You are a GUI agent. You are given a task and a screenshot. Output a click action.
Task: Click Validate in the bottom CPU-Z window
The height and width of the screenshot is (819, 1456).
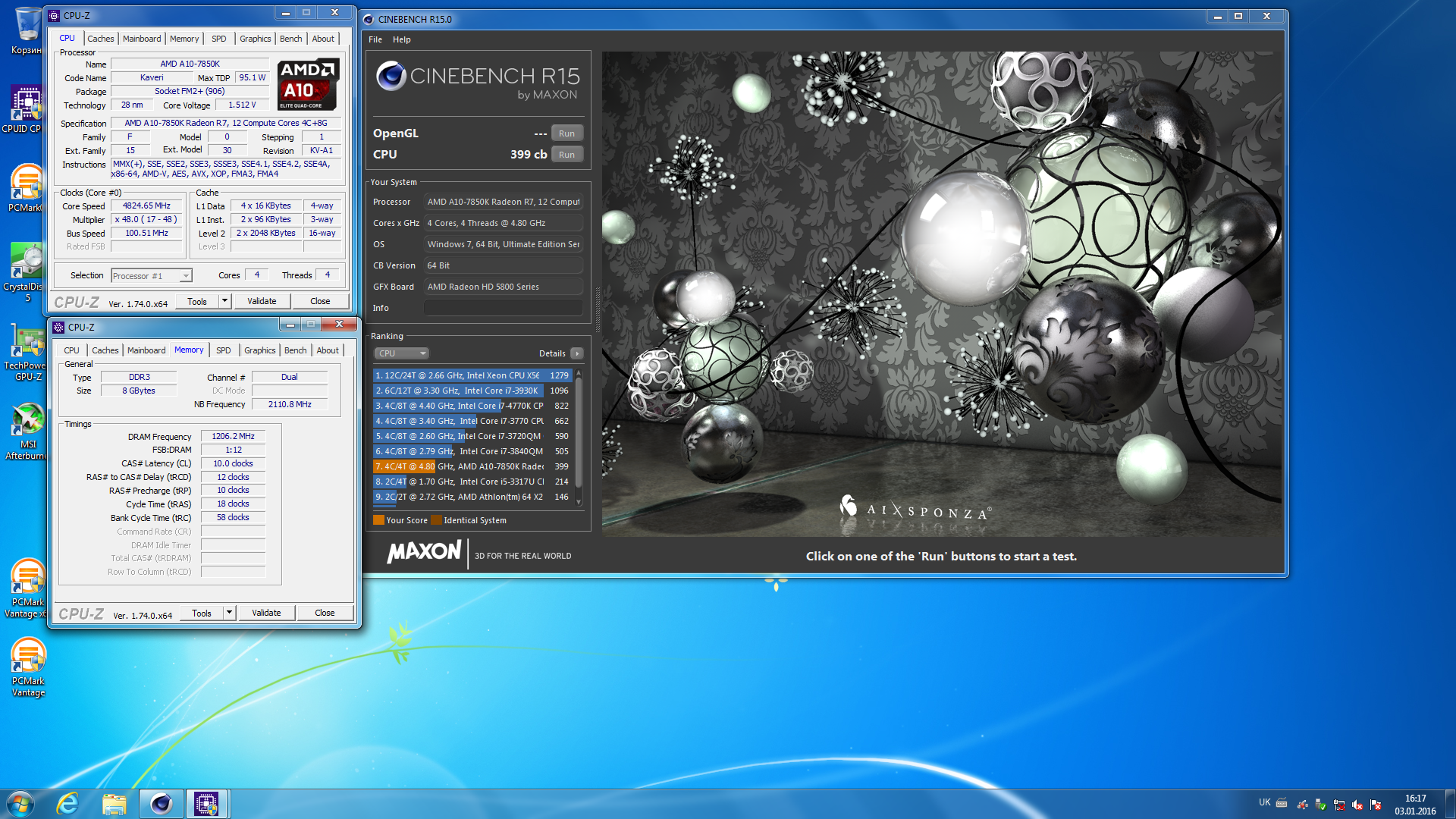tap(266, 613)
